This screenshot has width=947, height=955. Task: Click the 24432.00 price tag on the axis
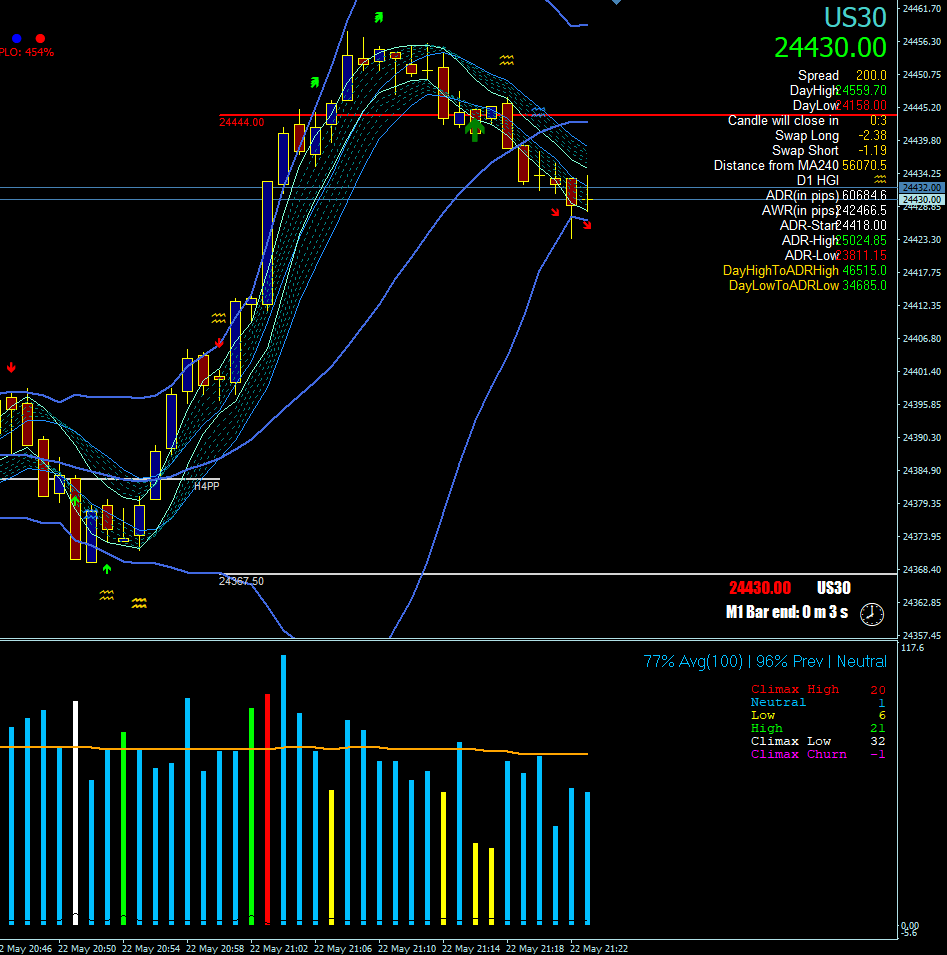[922, 188]
